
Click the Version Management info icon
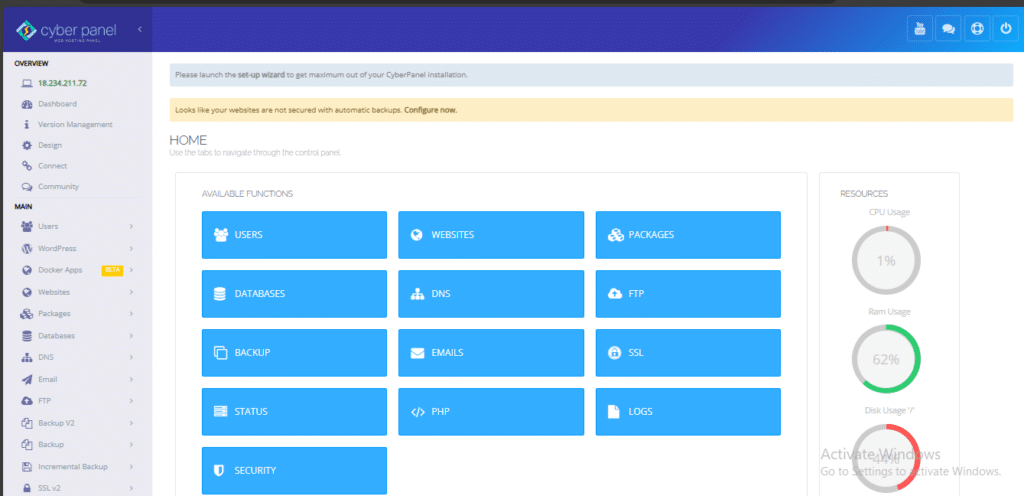point(27,125)
